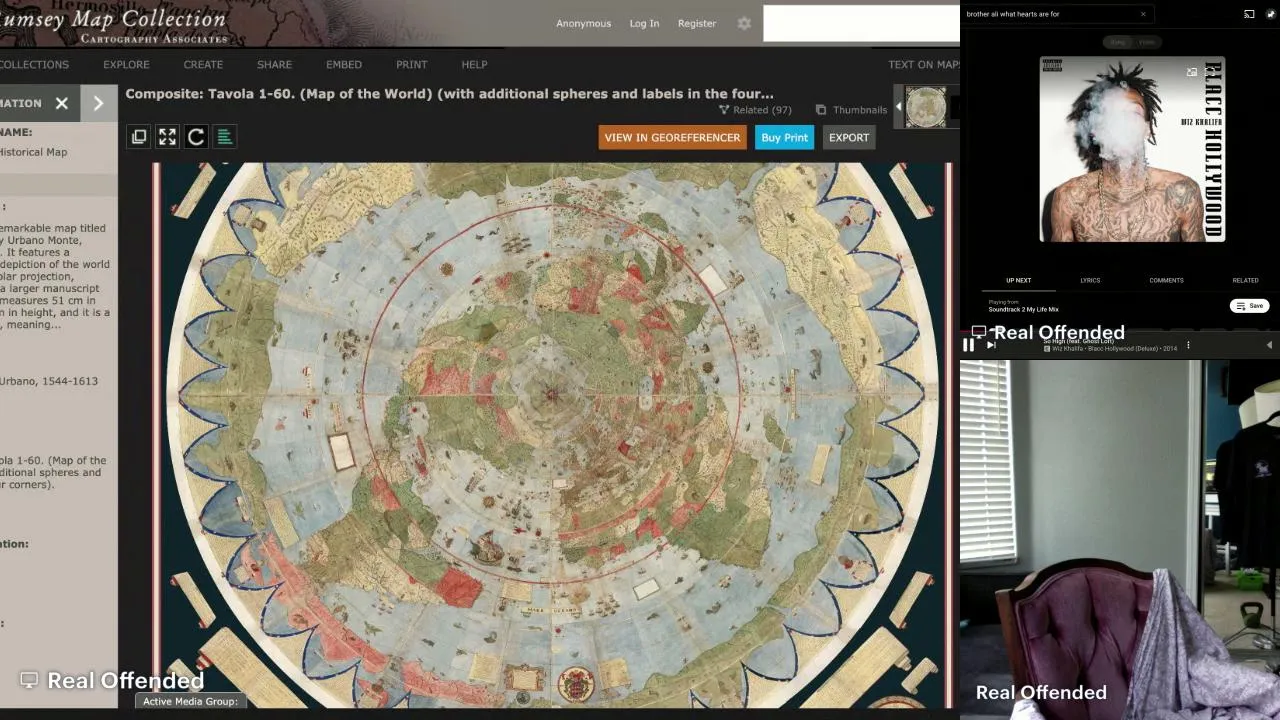This screenshot has width=1280, height=720.
Task: Clear the music search text
Action: (1143, 14)
